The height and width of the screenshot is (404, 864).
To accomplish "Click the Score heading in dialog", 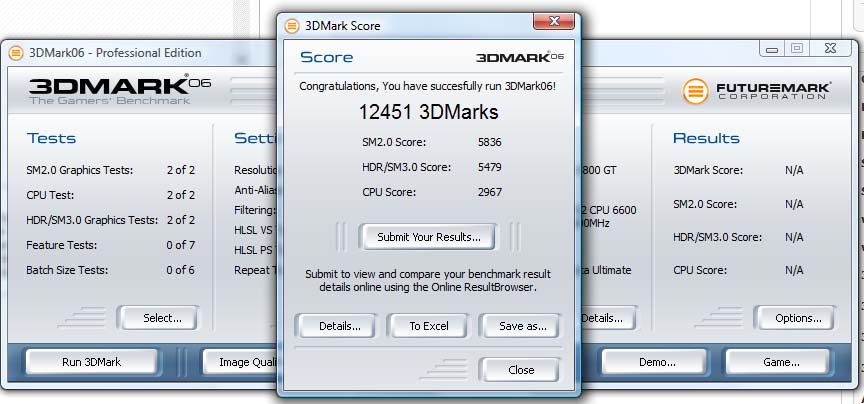I will [326, 57].
